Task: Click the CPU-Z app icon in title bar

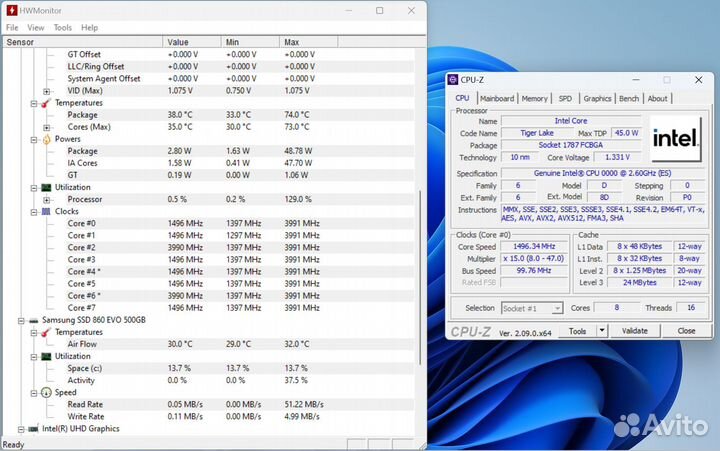Action: [453, 79]
